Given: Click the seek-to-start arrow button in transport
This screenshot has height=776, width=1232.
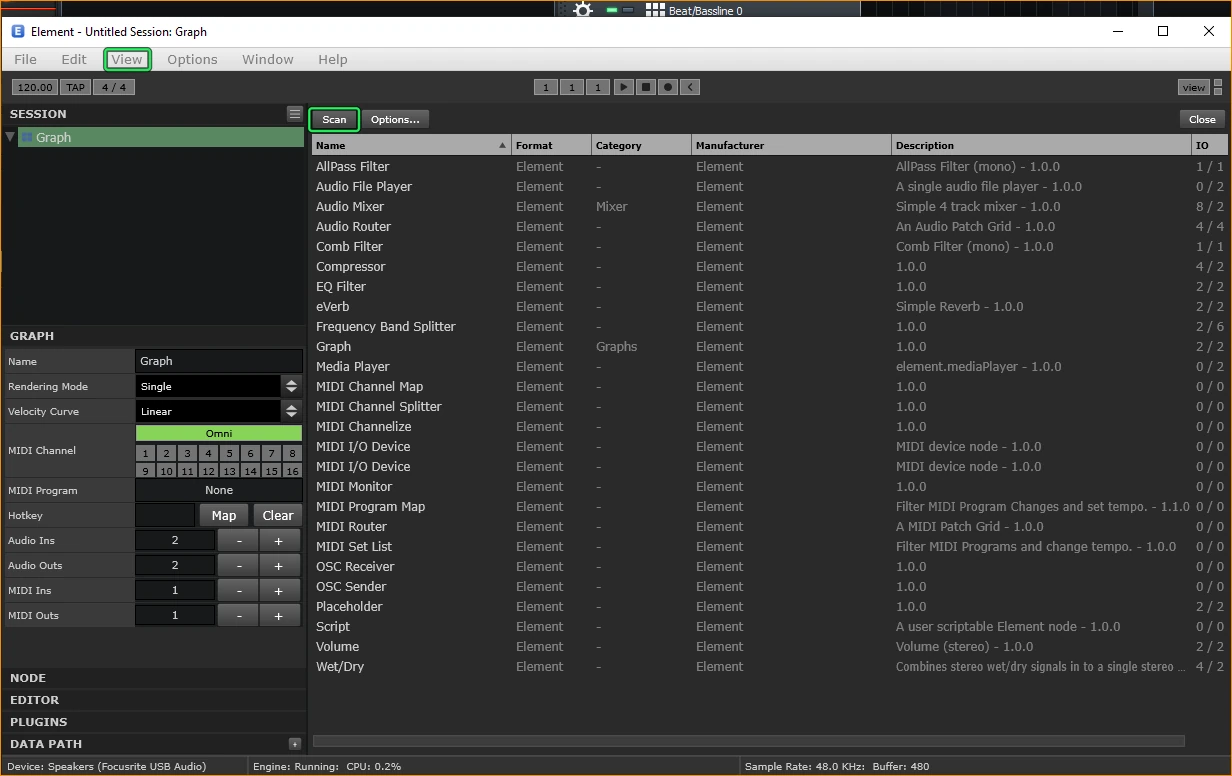Looking at the screenshot, I should coord(690,87).
